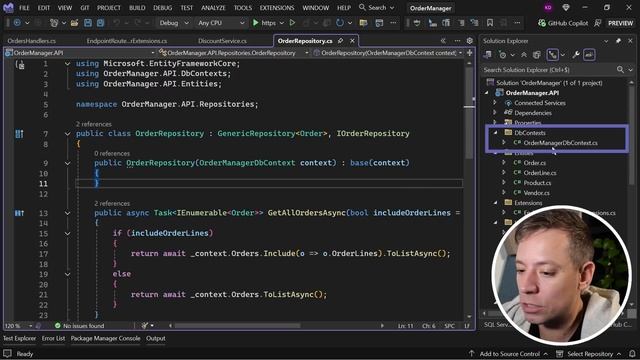The height and width of the screenshot is (360, 640).
Task: Collapse the DbContexts folder
Action: [x=496, y=133]
